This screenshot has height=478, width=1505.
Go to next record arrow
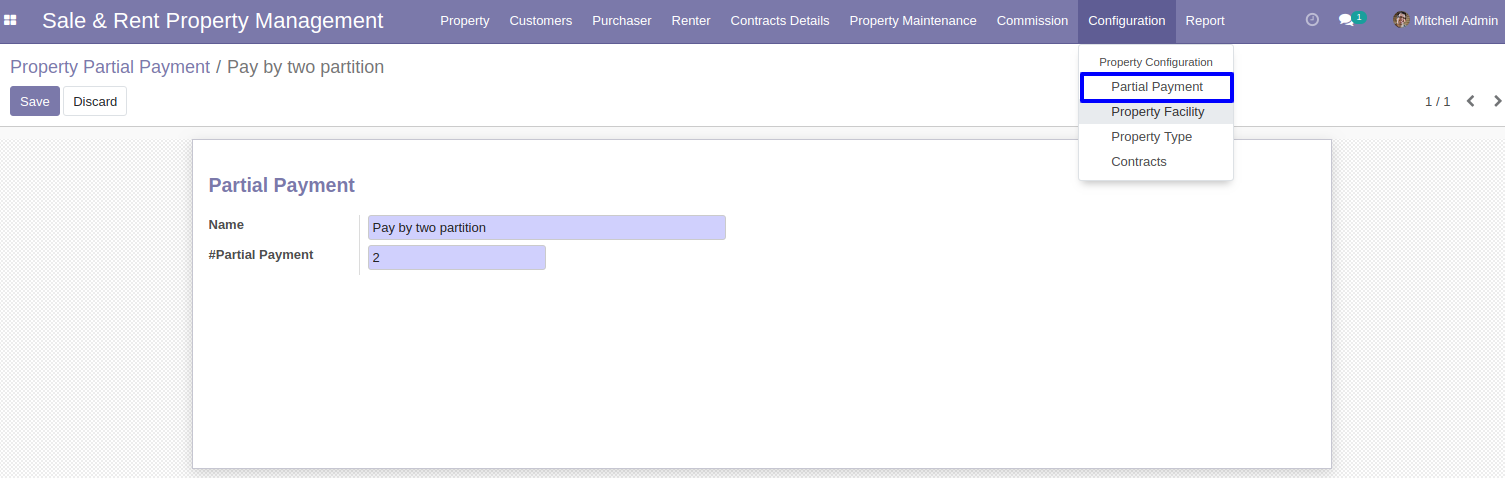(1497, 101)
